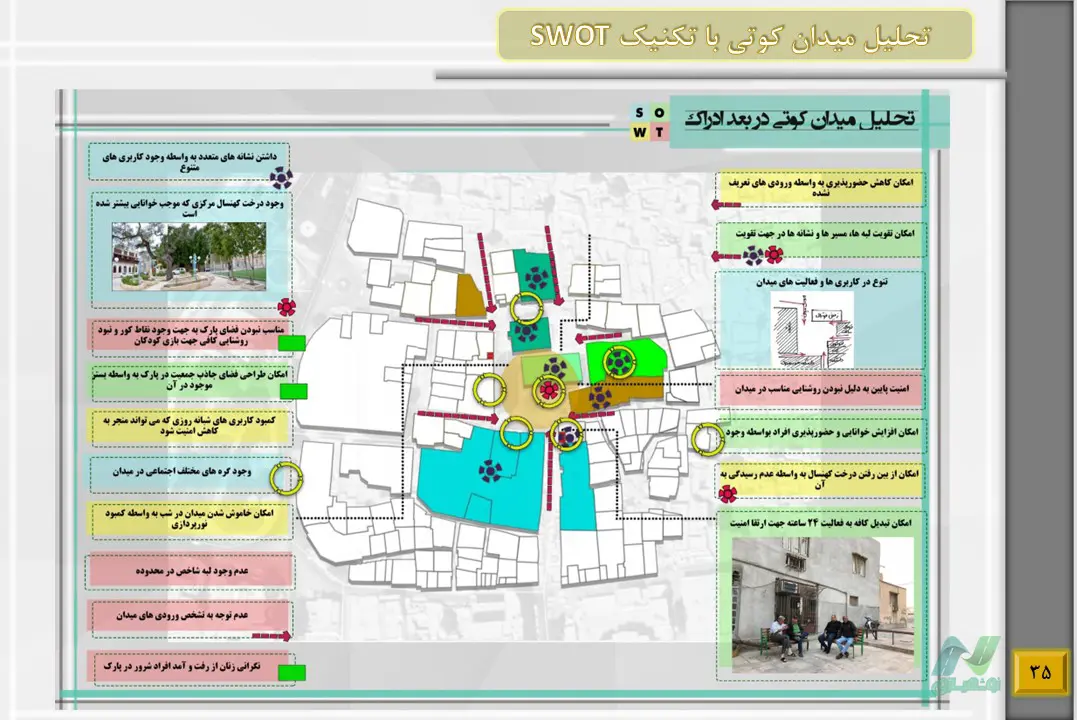The height and width of the screenshot is (720, 1077).
Task: Click the red flower icon under 'امکان از بین رفتن درخت'
Action: click(x=728, y=493)
